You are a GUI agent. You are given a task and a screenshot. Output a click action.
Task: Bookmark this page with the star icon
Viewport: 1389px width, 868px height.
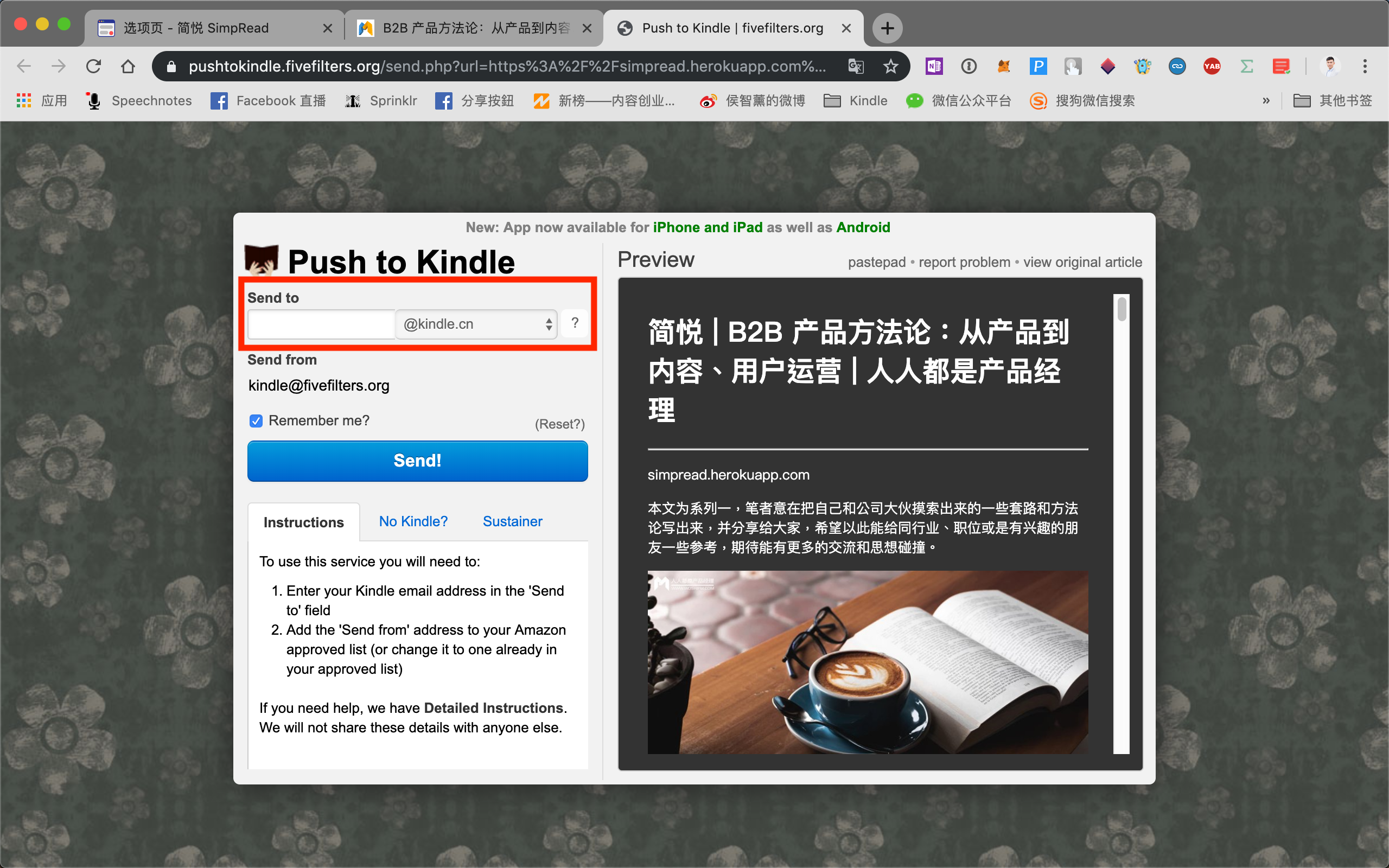[x=890, y=67]
